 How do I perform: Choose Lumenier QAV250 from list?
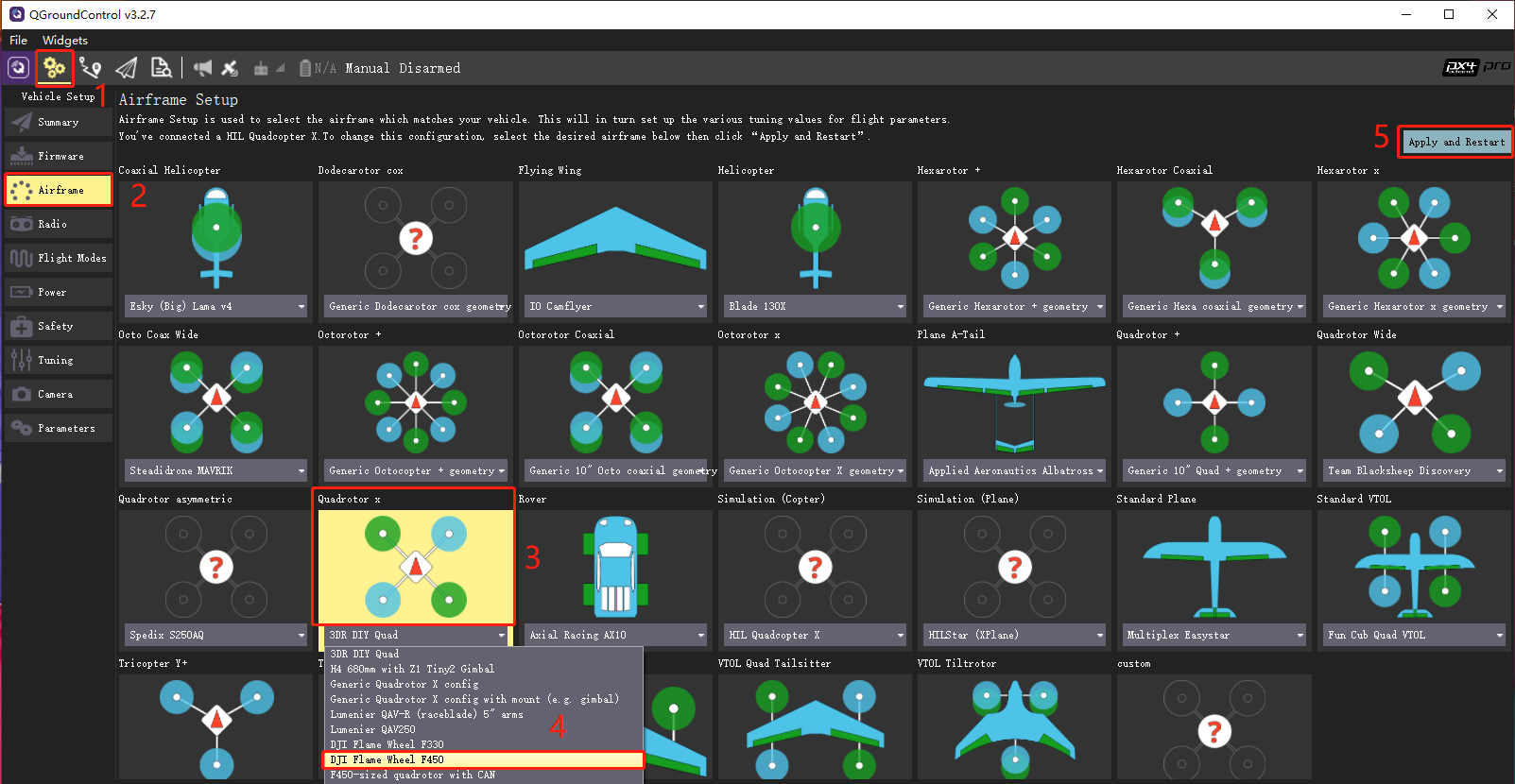tap(484, 729)
